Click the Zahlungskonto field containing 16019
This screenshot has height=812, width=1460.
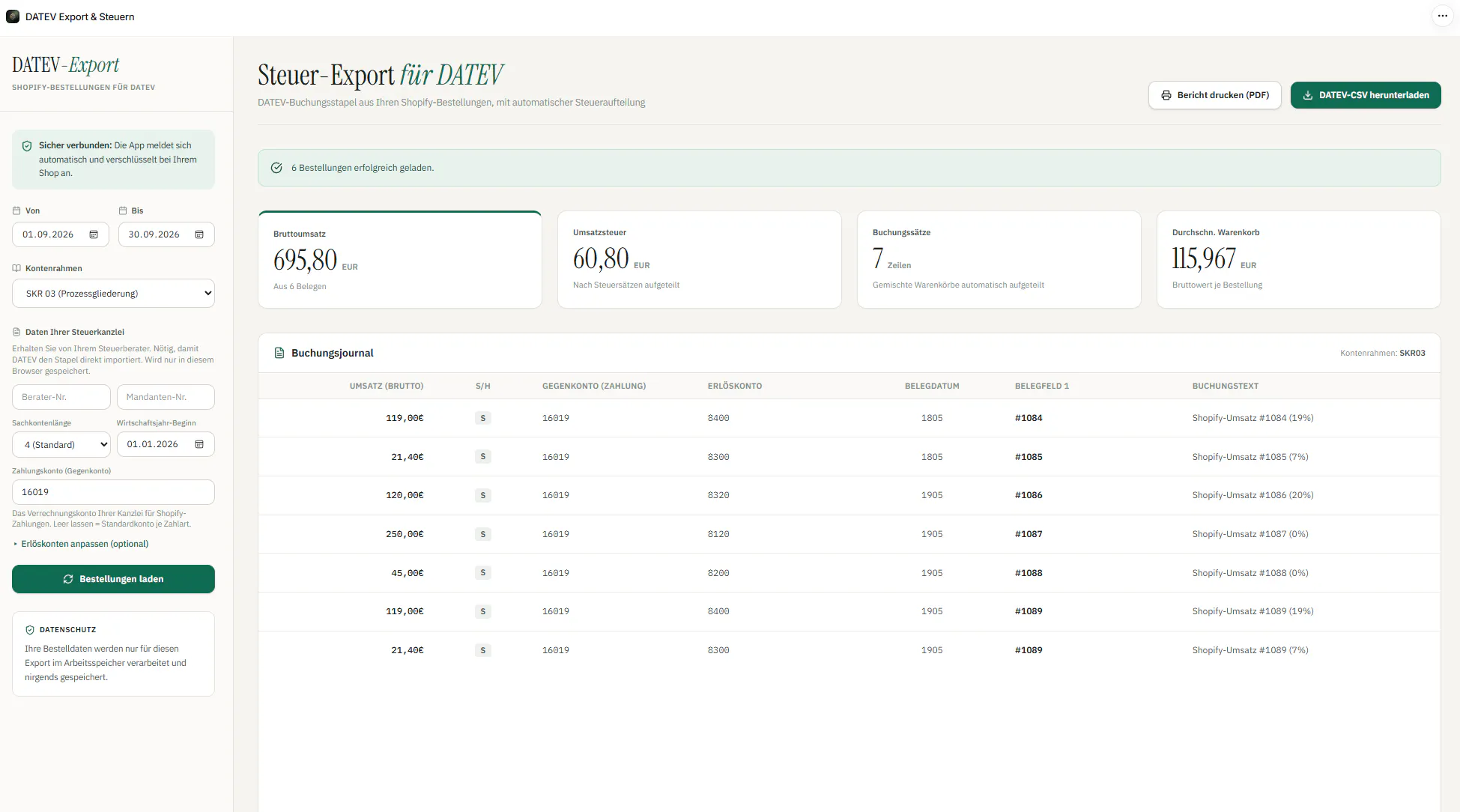(113, 492)
